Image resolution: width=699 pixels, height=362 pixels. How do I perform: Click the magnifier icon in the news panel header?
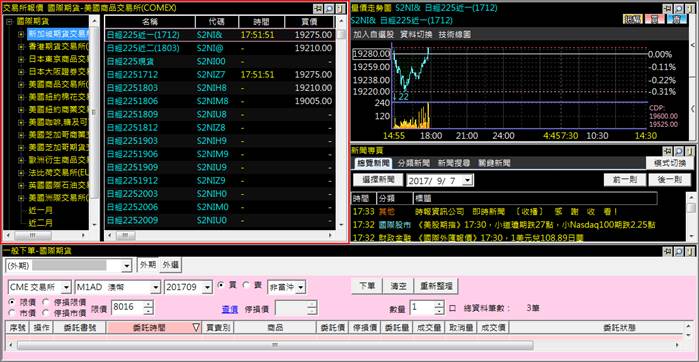tap(678, 151)
